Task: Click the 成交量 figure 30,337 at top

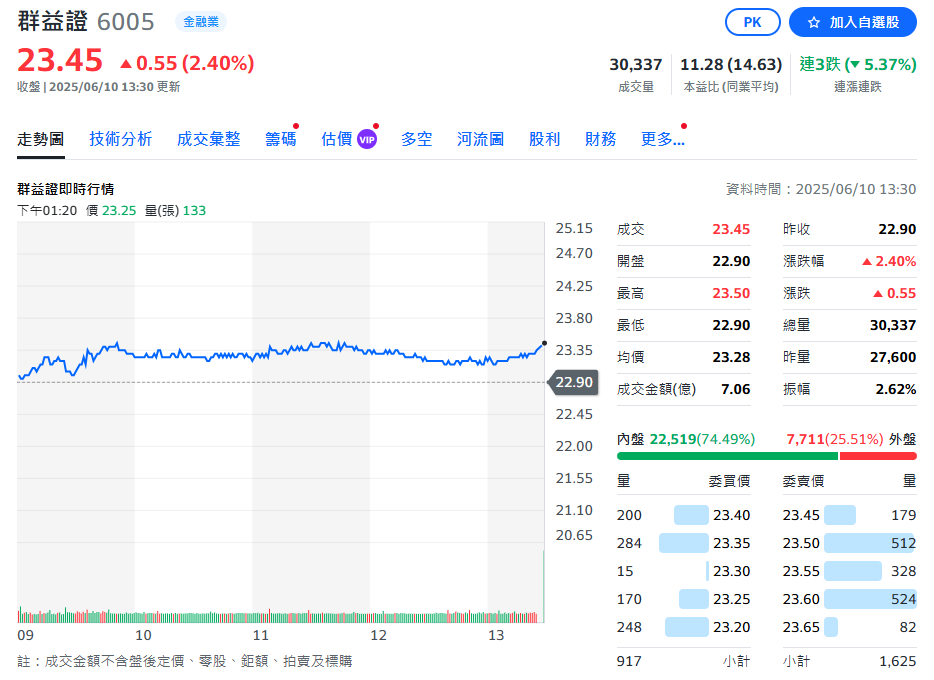Action: point(636,64)
